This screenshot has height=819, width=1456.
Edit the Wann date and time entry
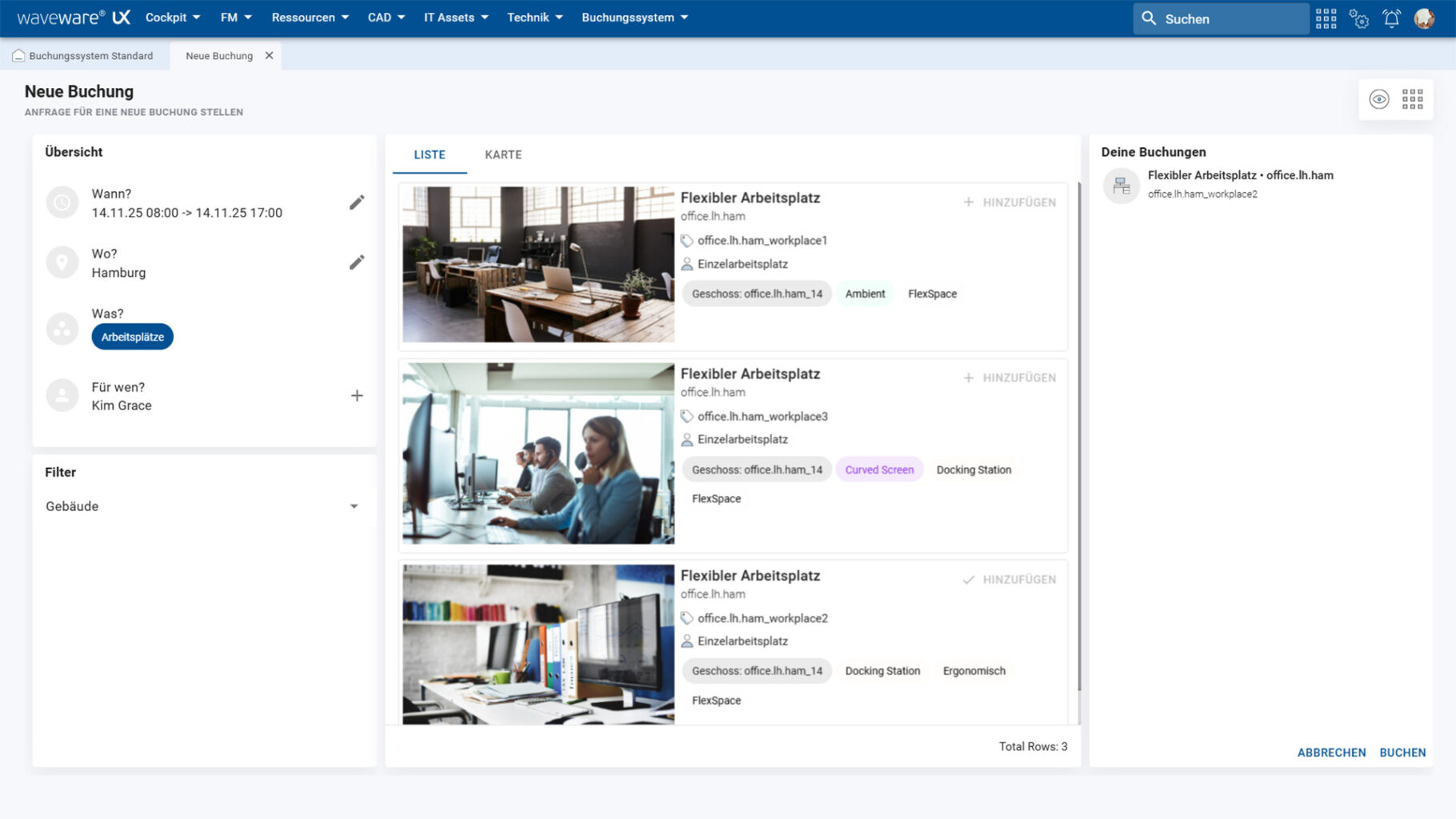pos(357,203)
